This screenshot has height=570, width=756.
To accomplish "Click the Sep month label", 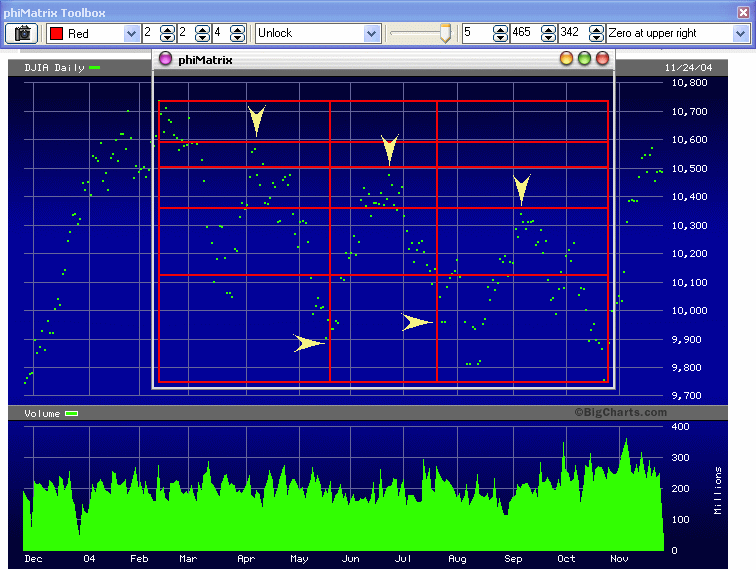I will click(x=513, y=558).
